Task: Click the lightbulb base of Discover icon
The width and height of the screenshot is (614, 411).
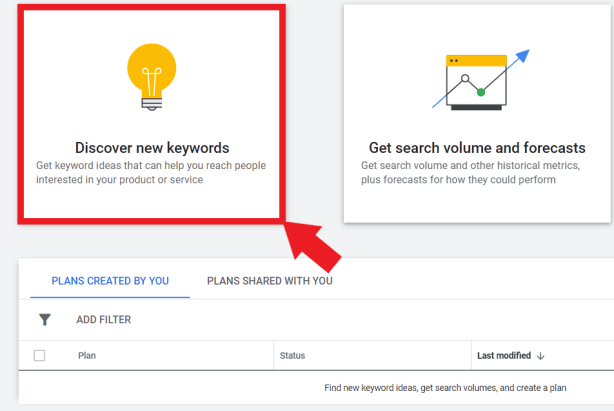Action: click(152, 104)
